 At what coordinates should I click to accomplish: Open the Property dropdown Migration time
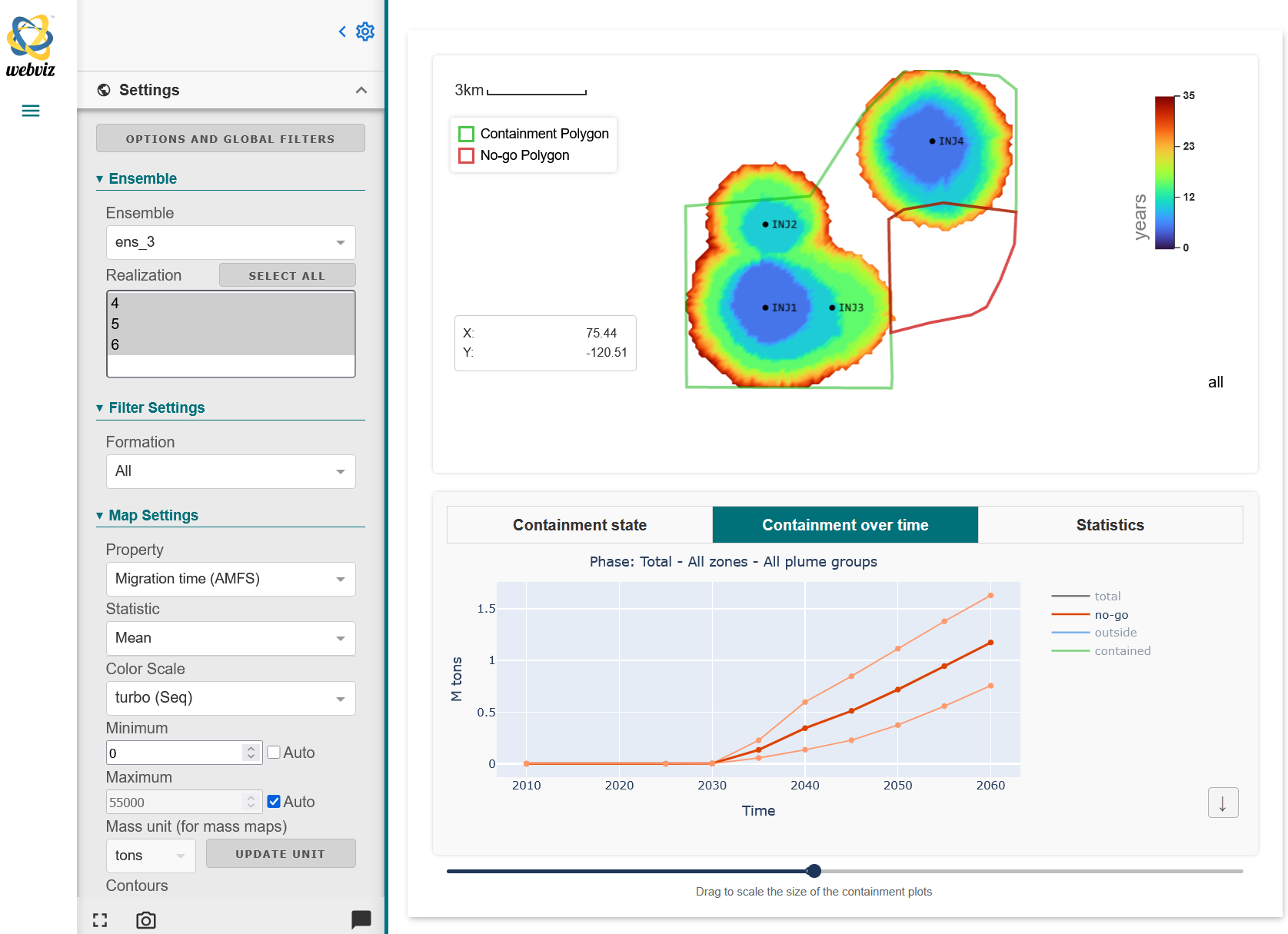(x=231, y=579)
